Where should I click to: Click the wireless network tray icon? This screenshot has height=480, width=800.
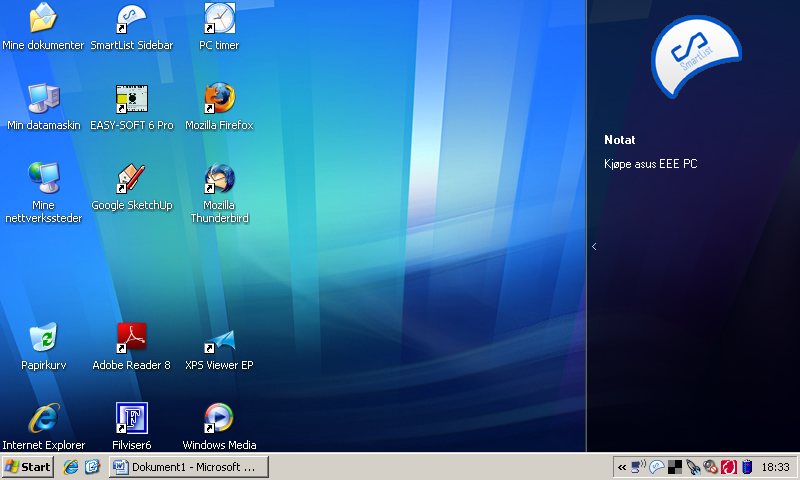coord(638,467)
